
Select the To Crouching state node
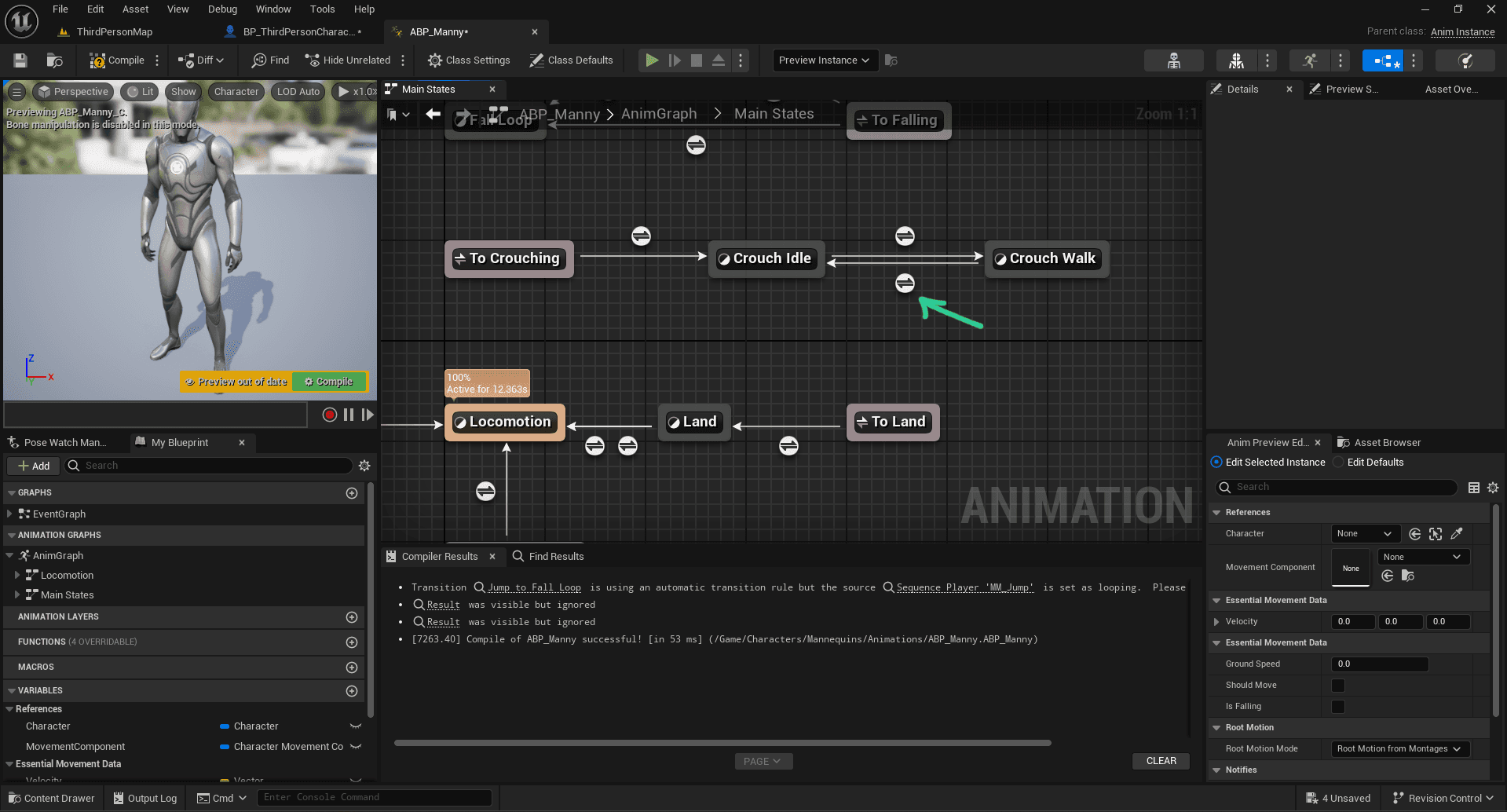(509, 259)
